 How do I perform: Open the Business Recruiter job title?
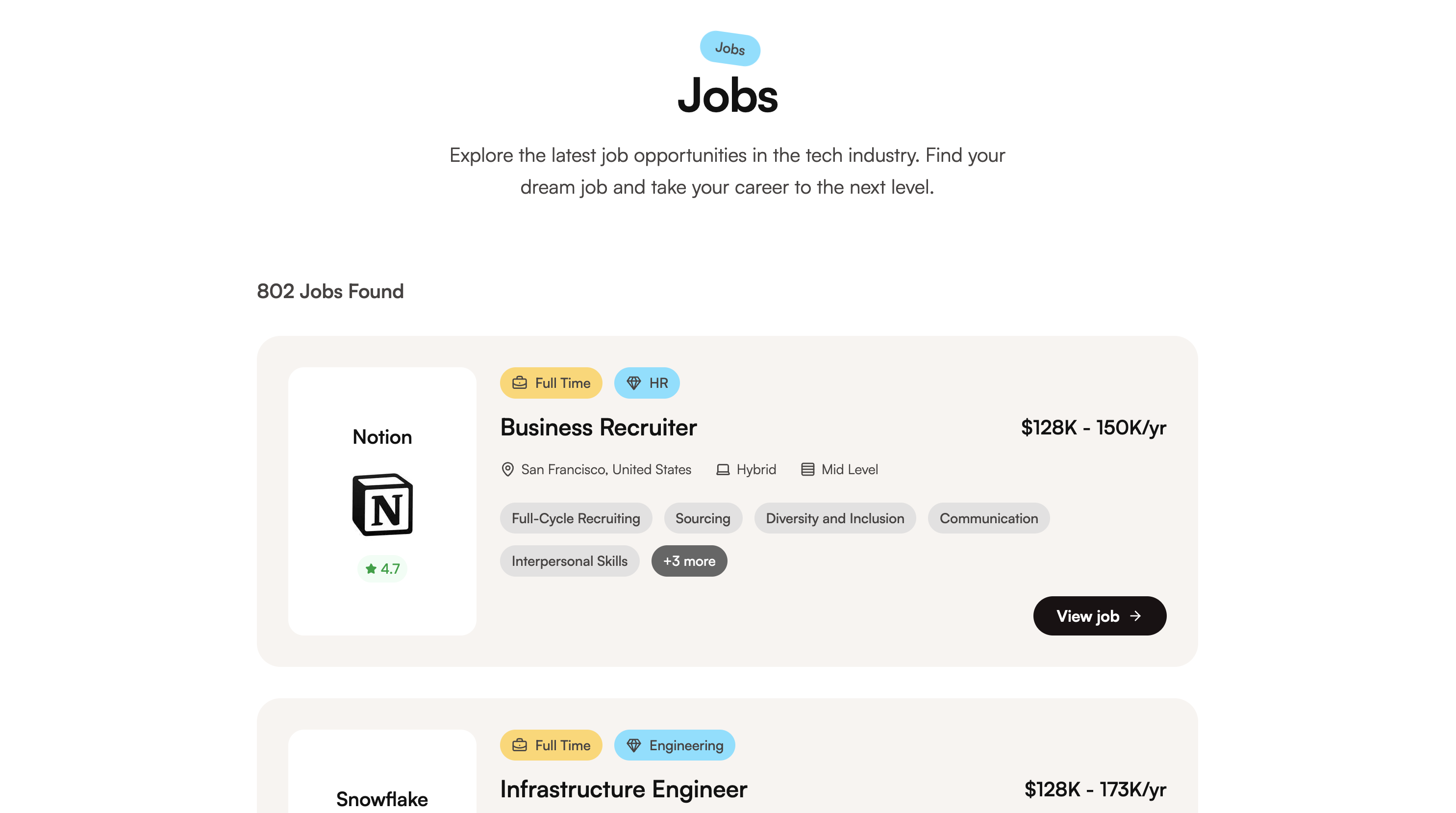[599, 428]
